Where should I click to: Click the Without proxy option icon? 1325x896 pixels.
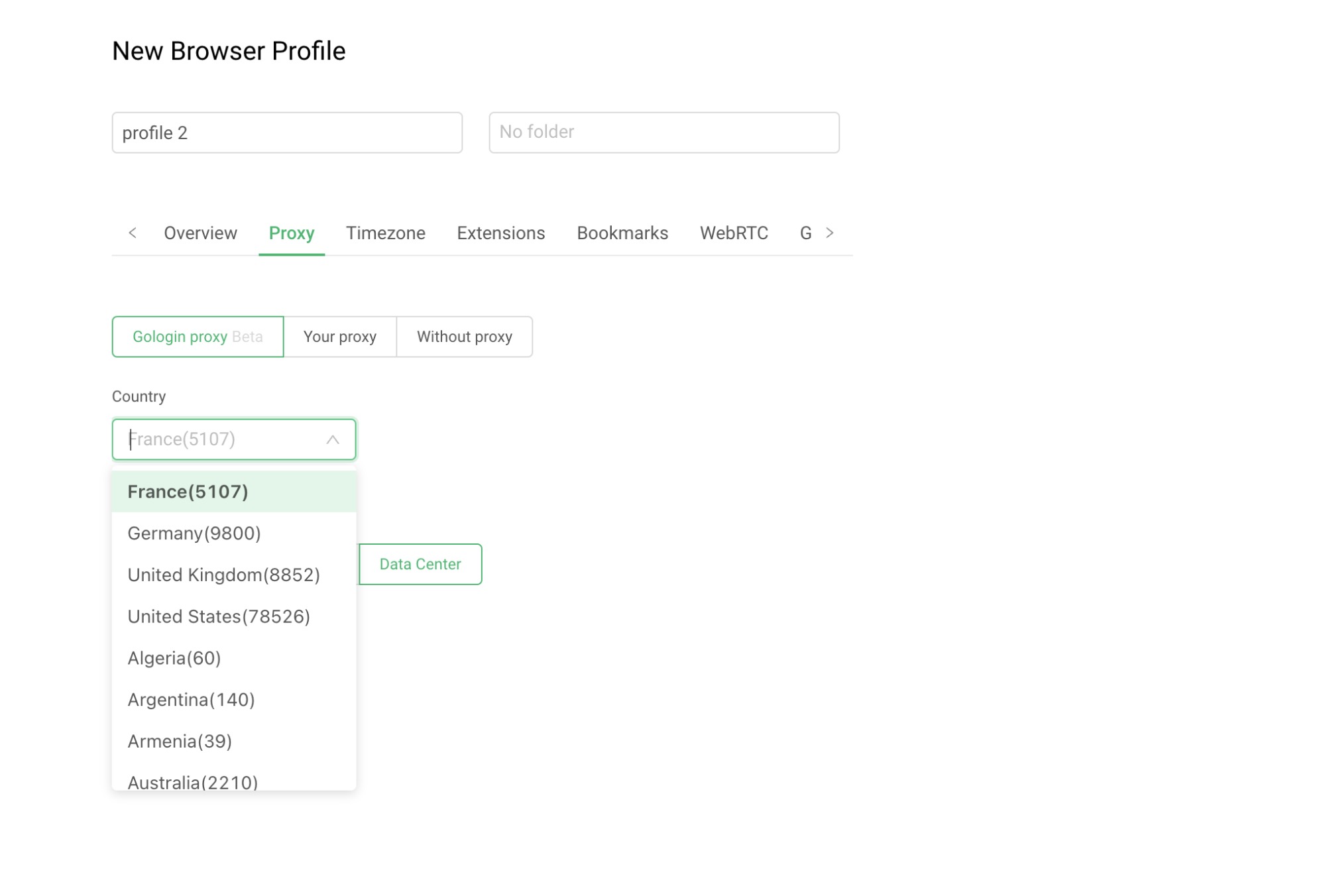pyautogui.click(x=464, y=336)
